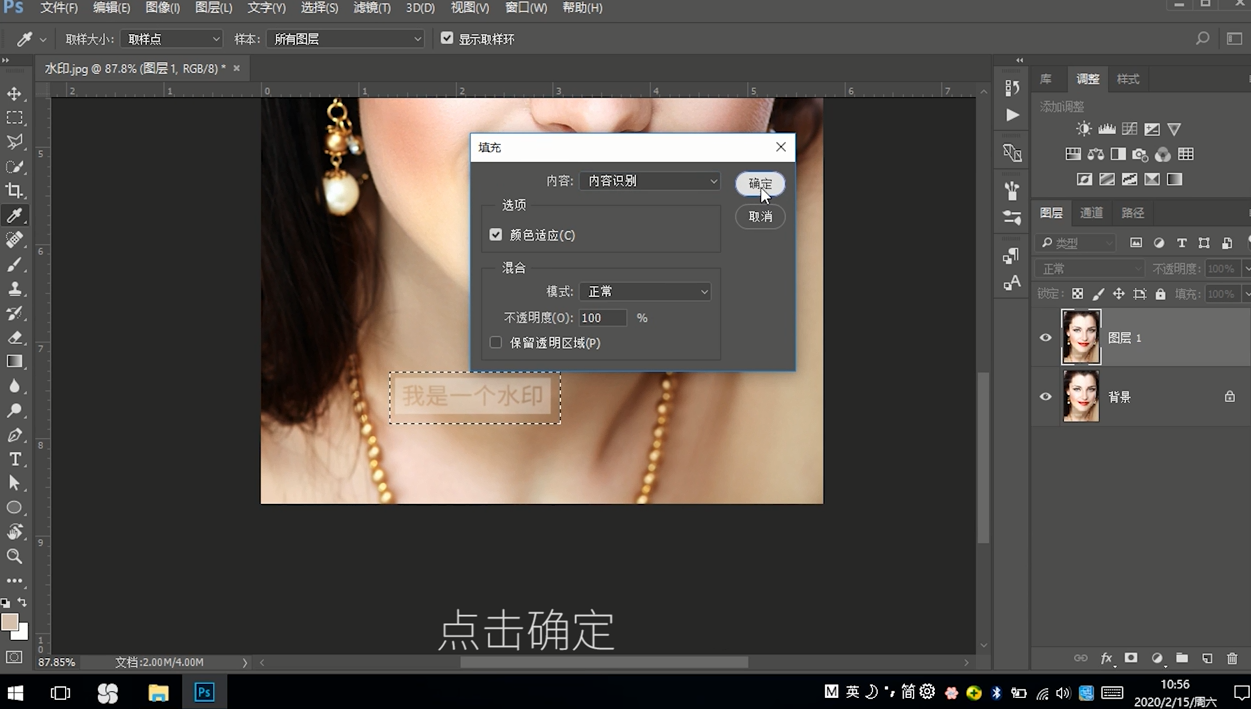Select the Move tool

coord(14,93)
